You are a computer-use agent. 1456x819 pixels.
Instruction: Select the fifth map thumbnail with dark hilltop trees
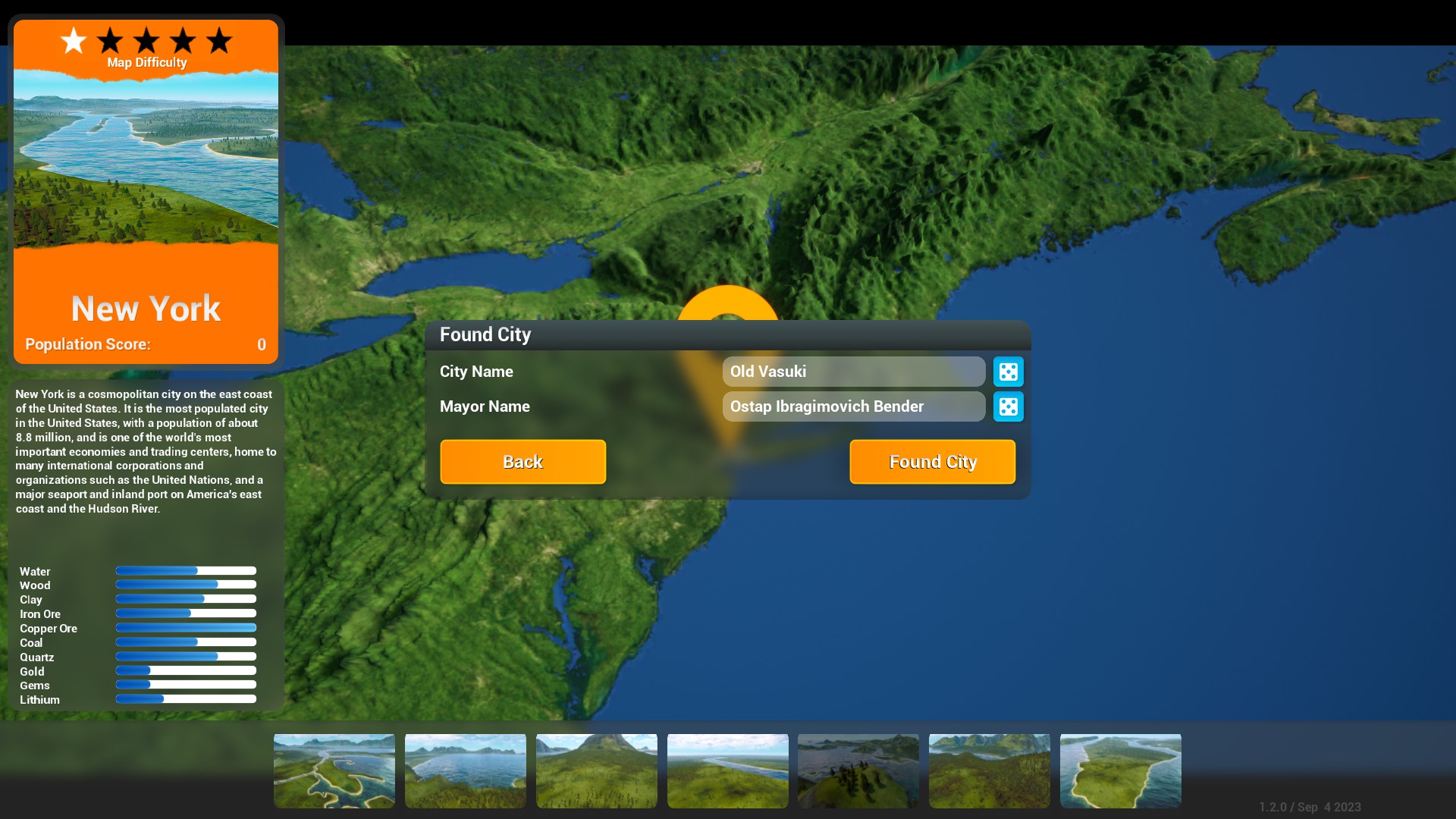[858, 770]
